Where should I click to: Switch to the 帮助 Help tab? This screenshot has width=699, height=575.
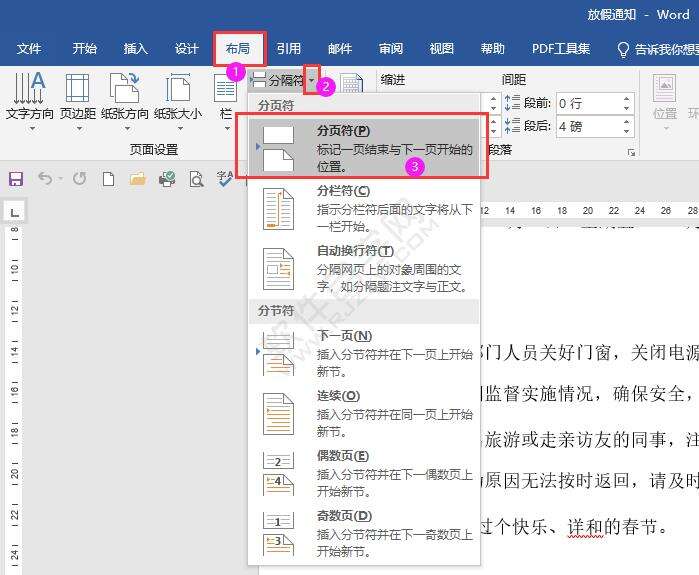click(x=493, y=49)
